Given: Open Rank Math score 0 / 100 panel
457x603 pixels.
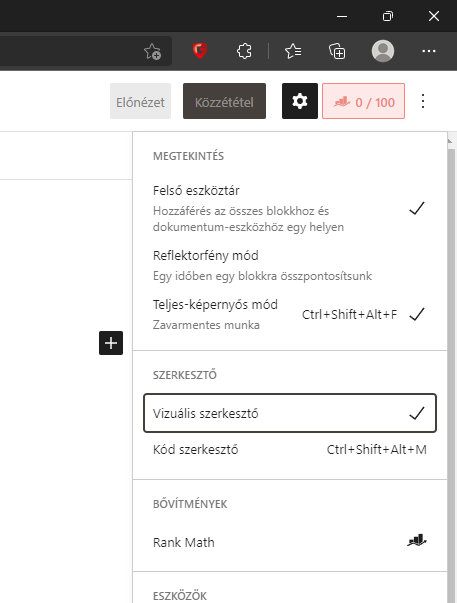Looking at the screenshot, I should pyautogui.click(x=364, y=101).
